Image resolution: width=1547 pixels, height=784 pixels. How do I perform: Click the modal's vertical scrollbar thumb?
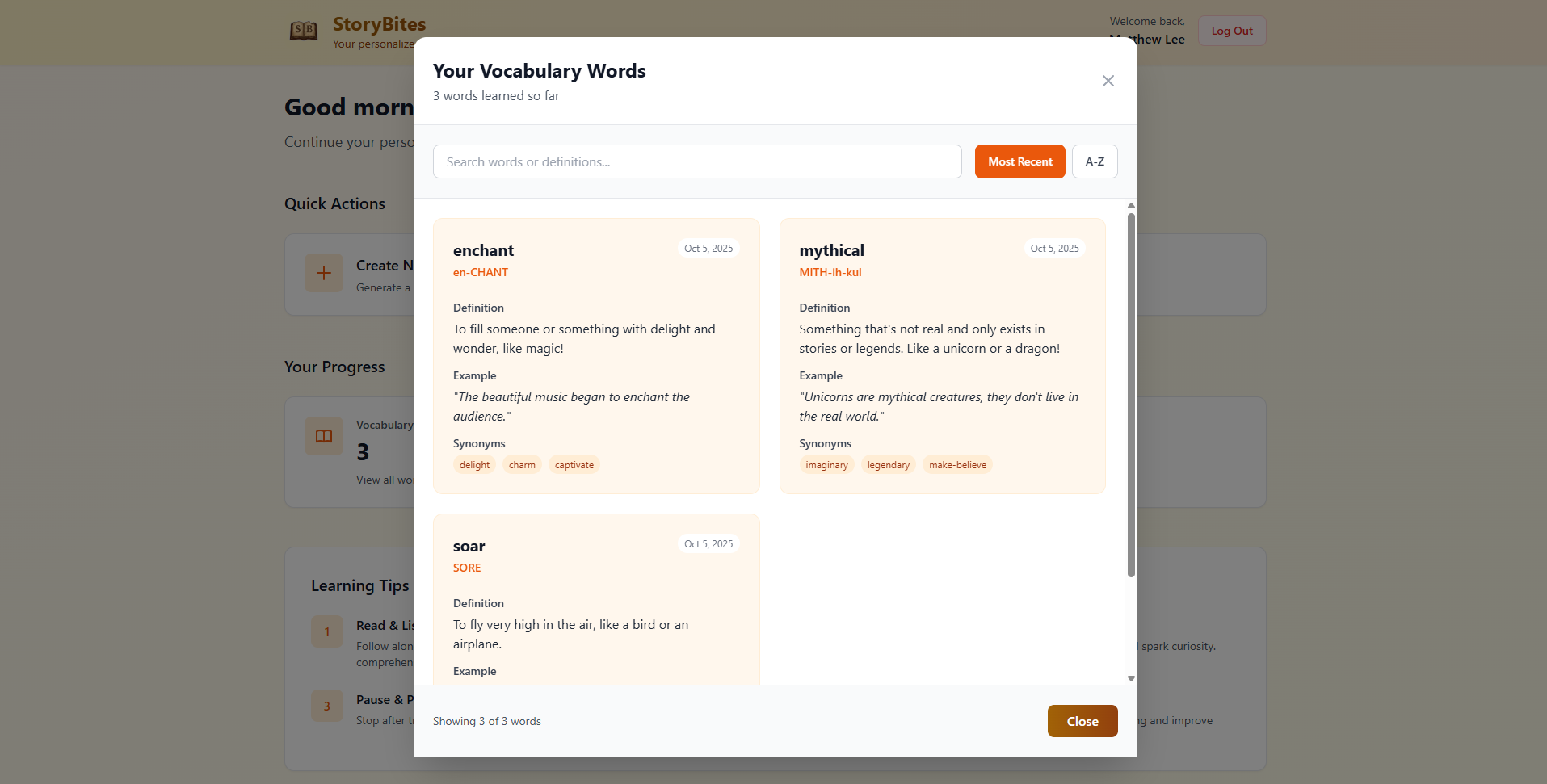(x=1131, y=395)
